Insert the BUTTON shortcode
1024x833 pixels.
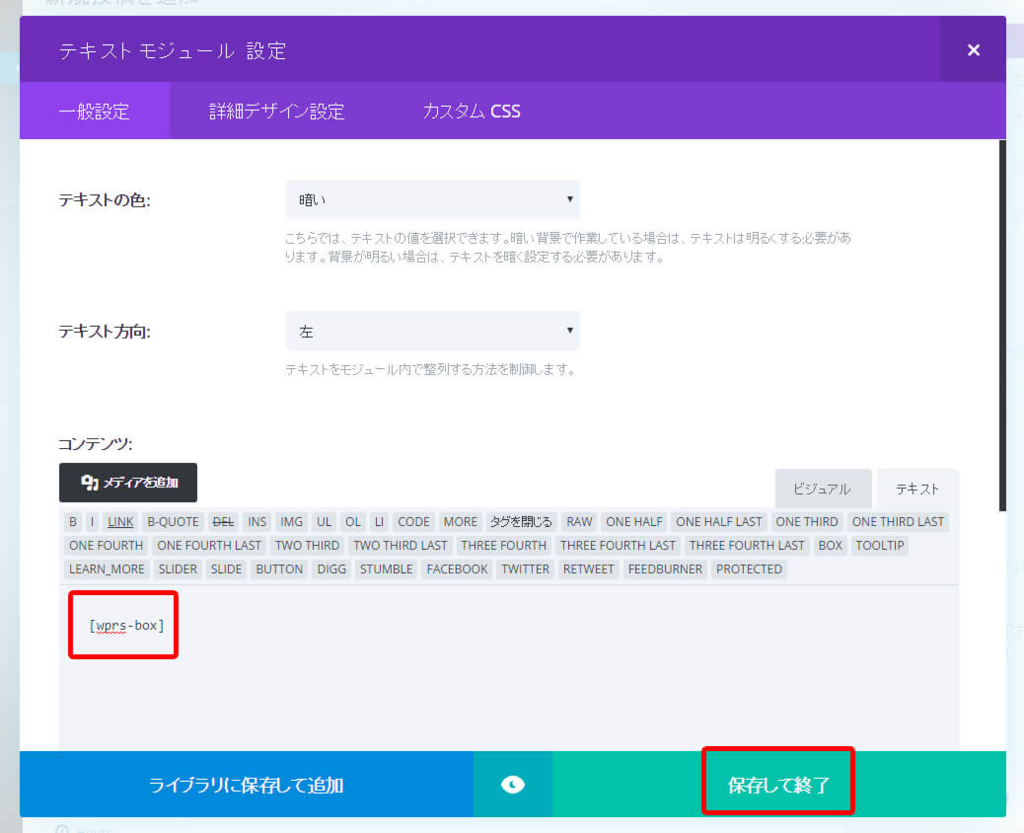[x=280, y=569]
